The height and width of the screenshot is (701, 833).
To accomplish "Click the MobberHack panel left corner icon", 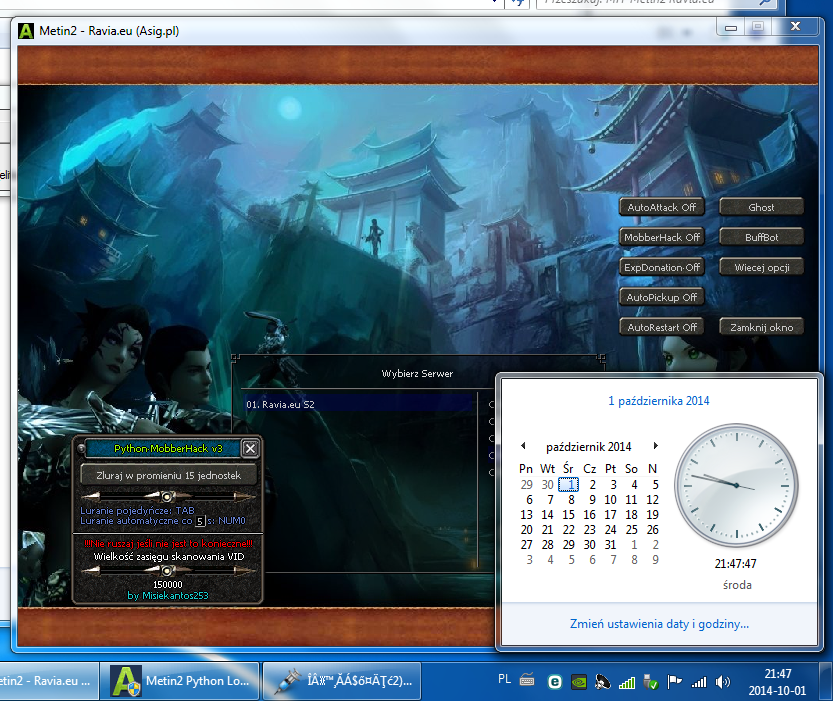I will tap(81, 449).
